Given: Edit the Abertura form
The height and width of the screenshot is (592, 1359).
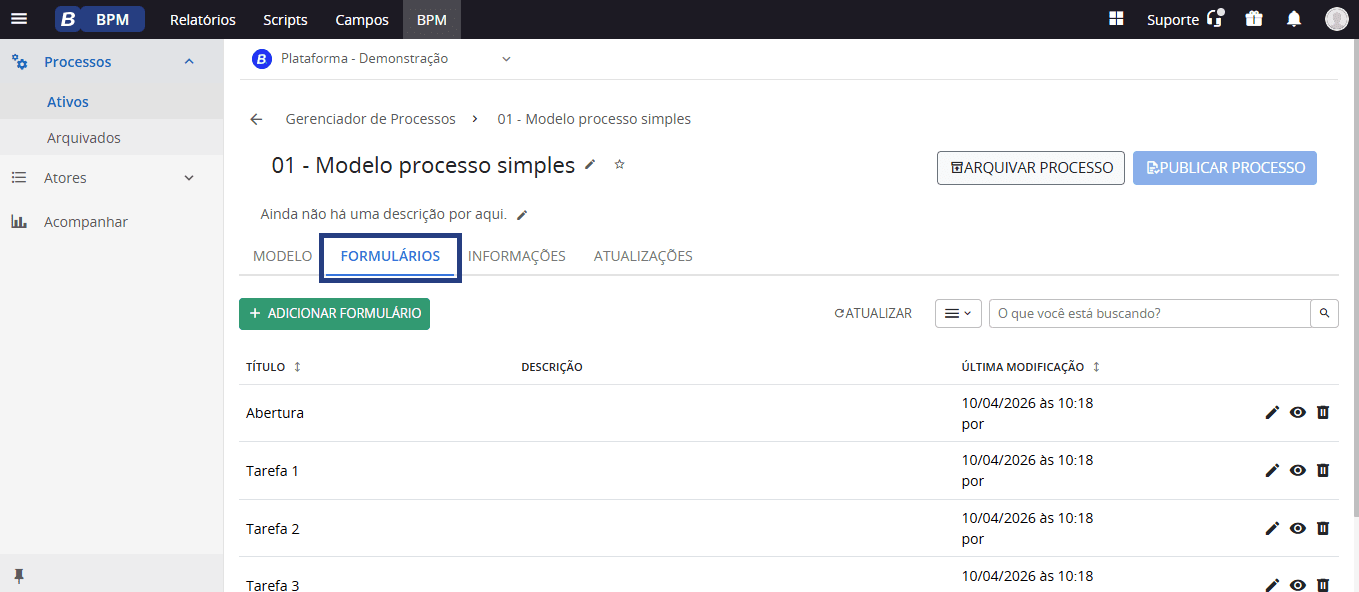Looking at the screenshot, I should (x=1272, y=412).
